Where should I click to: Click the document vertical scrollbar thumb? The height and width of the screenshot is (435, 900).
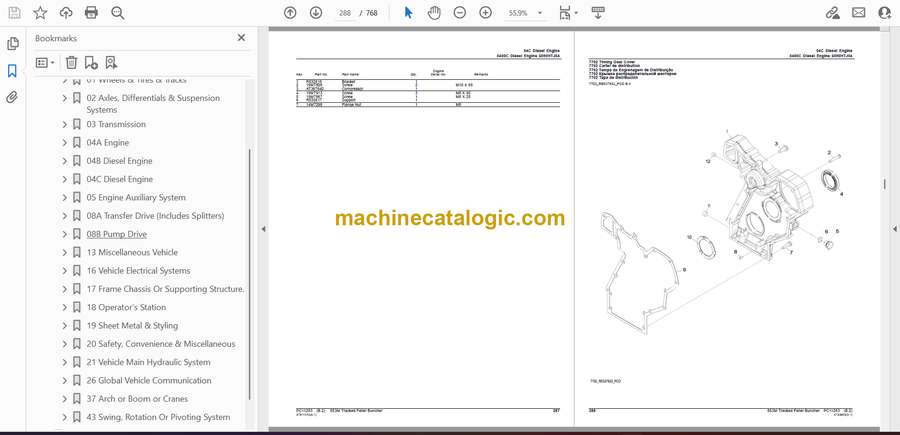coord(885,184)
